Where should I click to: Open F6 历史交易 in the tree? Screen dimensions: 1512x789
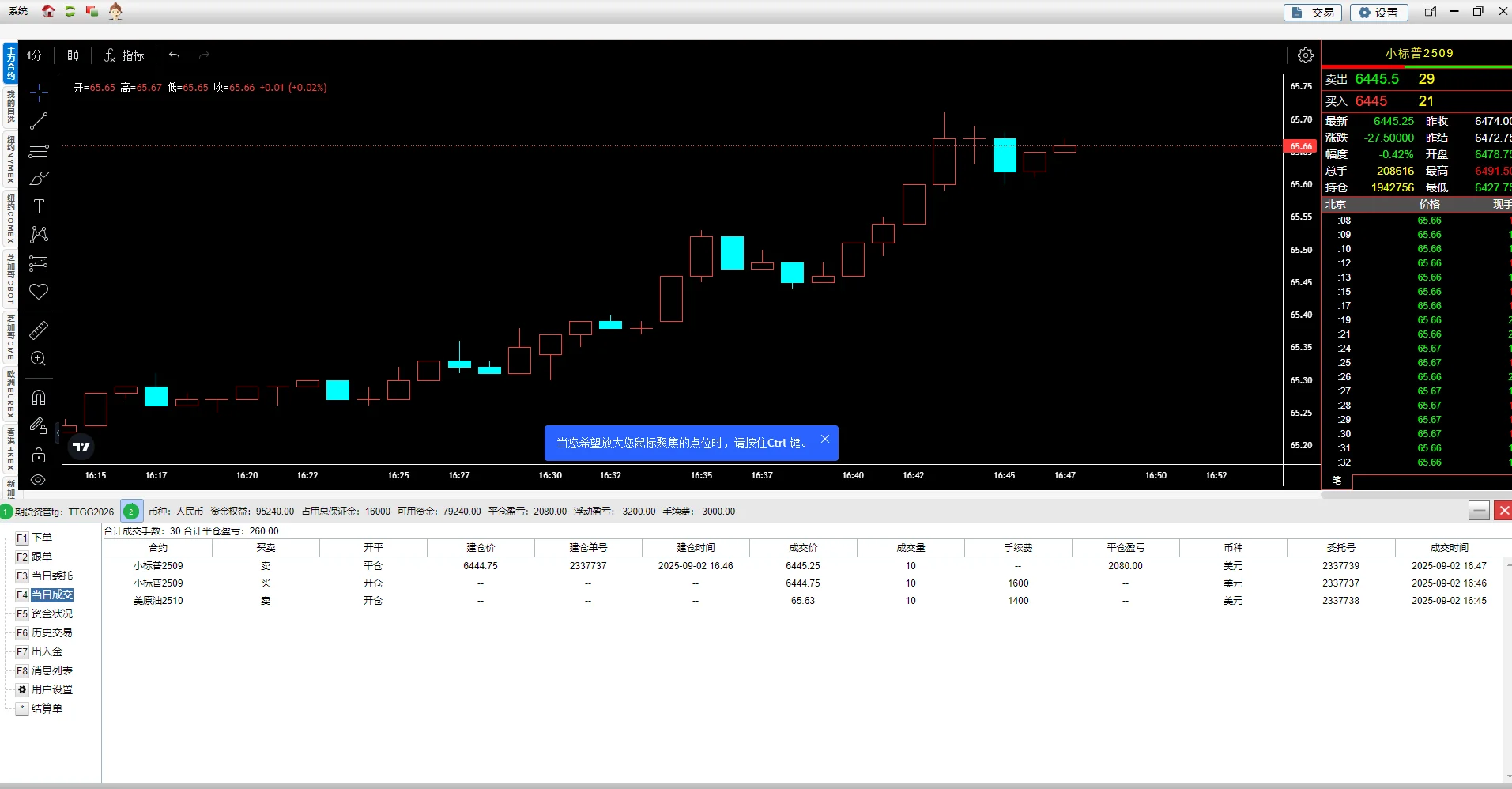[44, 632]
